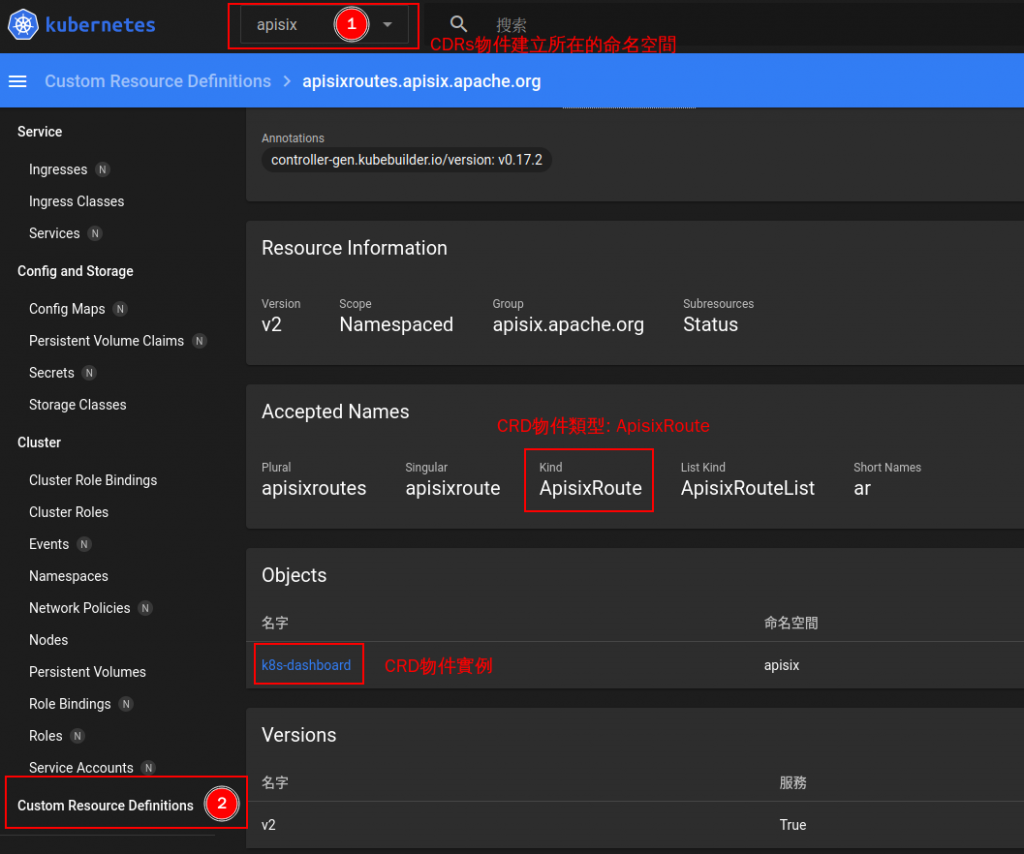Open Service Accounts in the sidebar
The height and width of the screenshot is (854, 1024).
pyautogui.click(x=81, y=768)
